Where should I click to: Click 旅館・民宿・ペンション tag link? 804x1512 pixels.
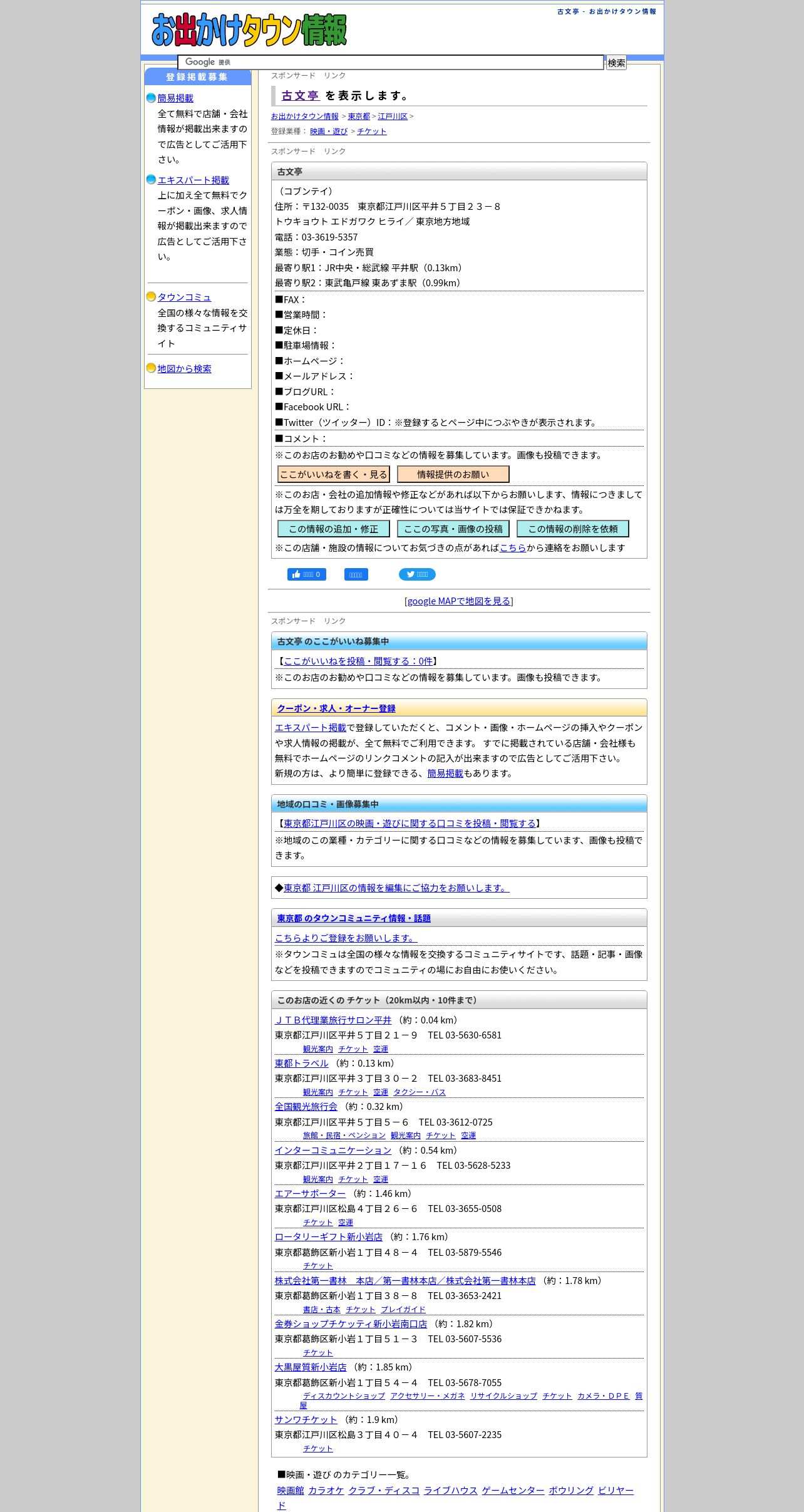pyautogui.click(x=344, y=1136)
